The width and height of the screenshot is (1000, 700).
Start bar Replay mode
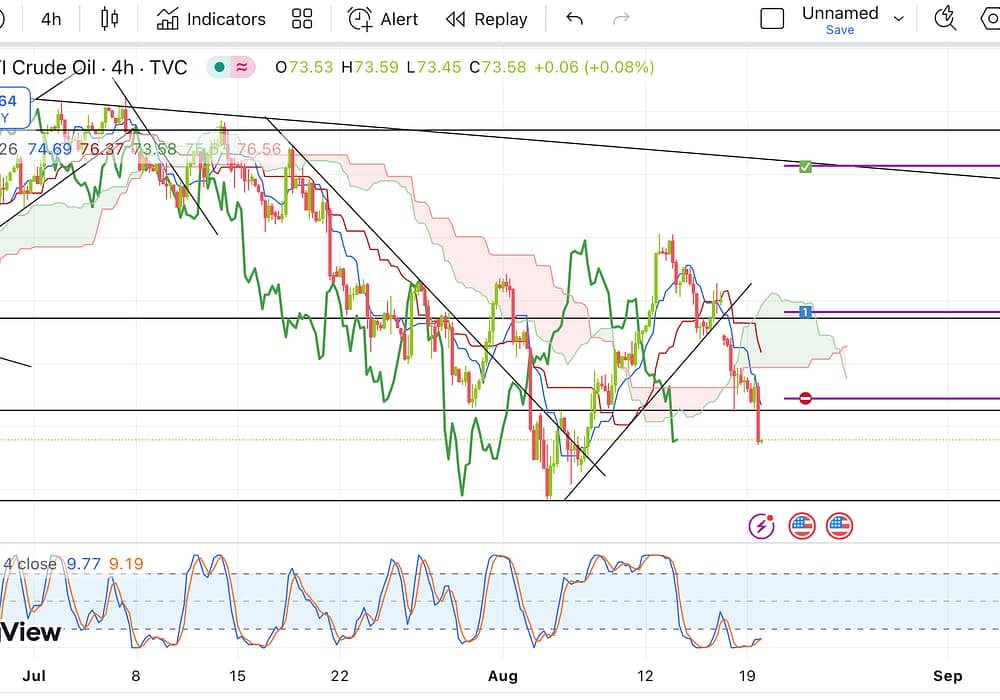[x=487, y=19]
